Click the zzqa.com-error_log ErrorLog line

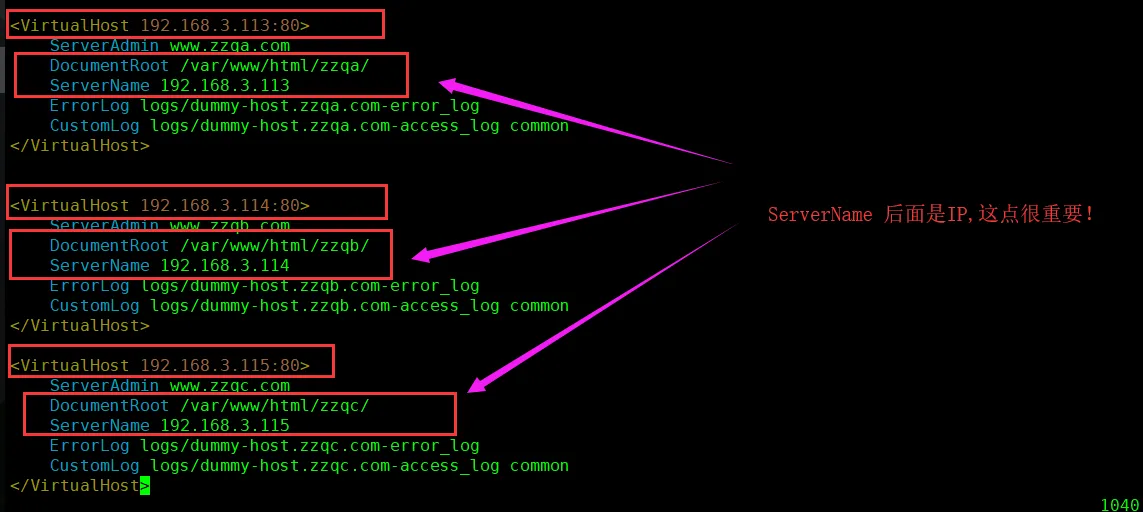tap(265, 106)
